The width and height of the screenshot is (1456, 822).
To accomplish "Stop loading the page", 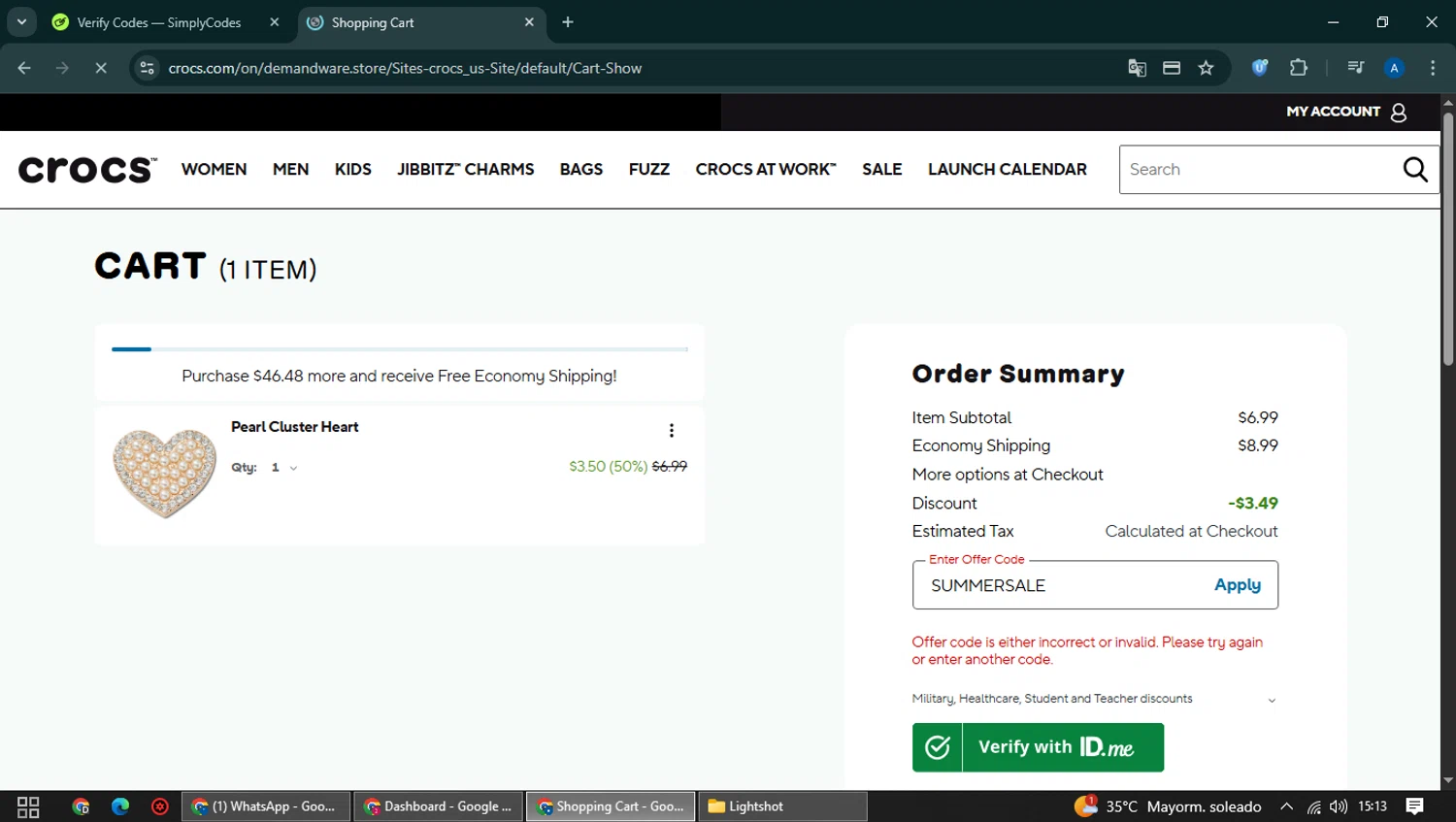I will (101, 68).
